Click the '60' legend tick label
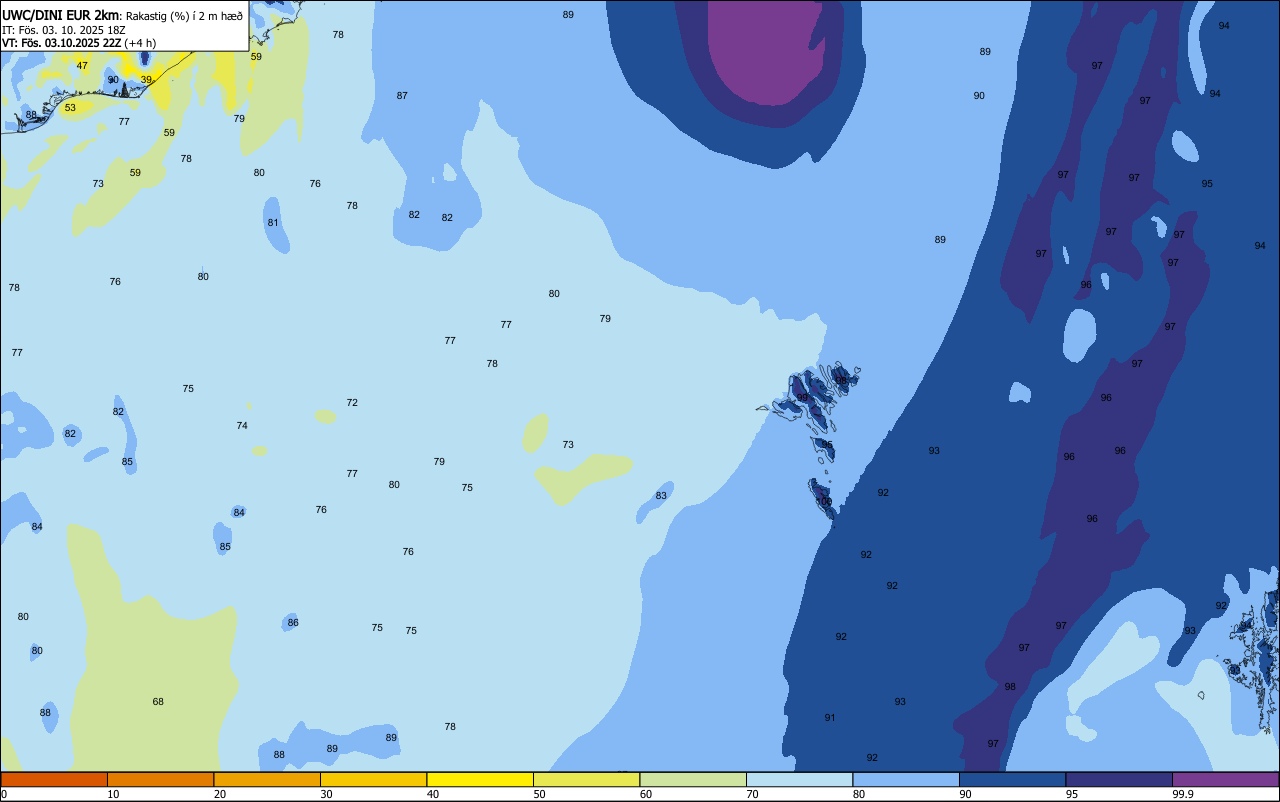This screenshot has height=802, width=1280. tap(646, 794)
